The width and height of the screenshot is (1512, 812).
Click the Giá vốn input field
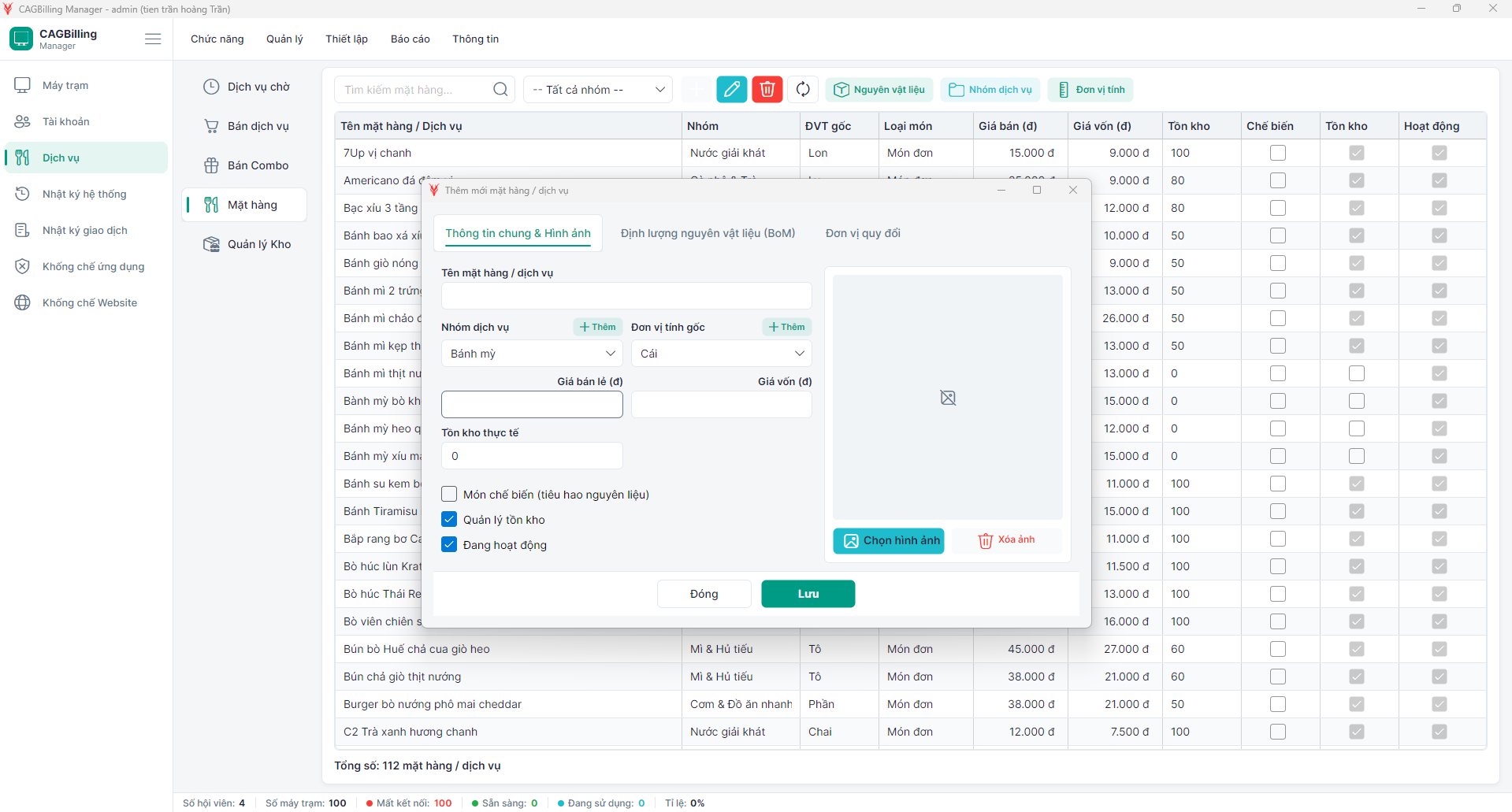pos(721,405)
